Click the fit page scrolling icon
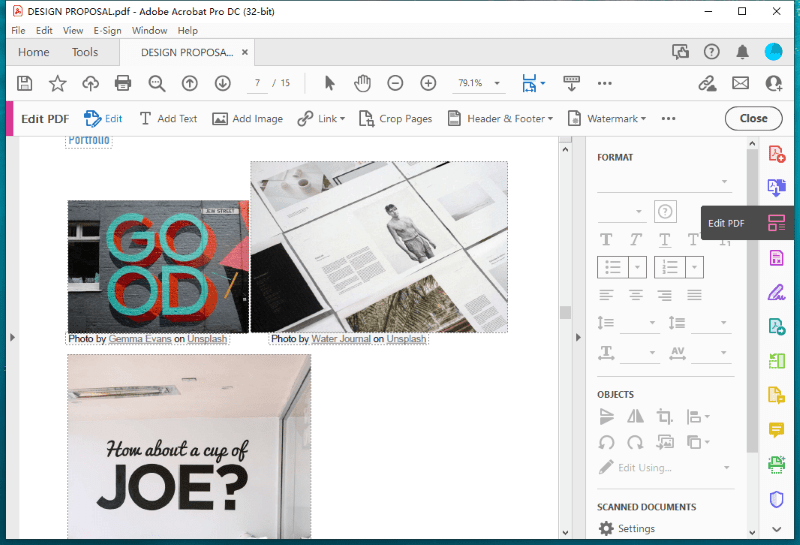The width and height of the screenshot is (800, 545). [530, 83]
